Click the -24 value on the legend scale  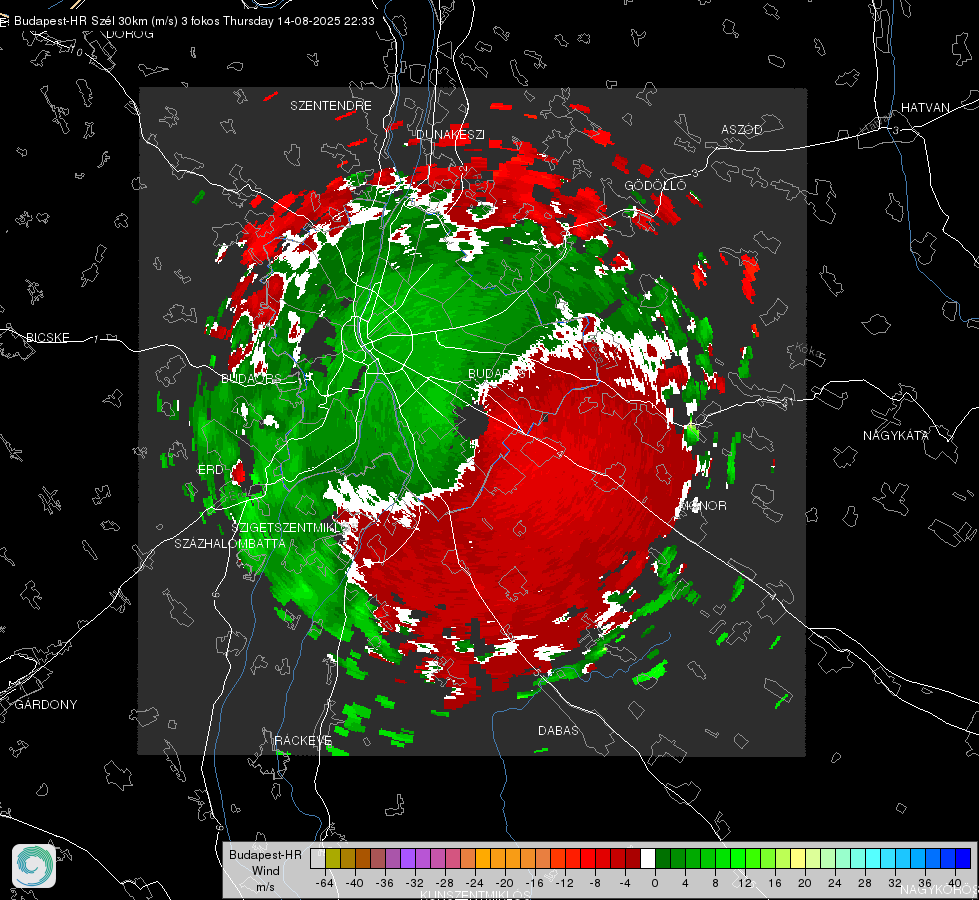tap(475, 883)
